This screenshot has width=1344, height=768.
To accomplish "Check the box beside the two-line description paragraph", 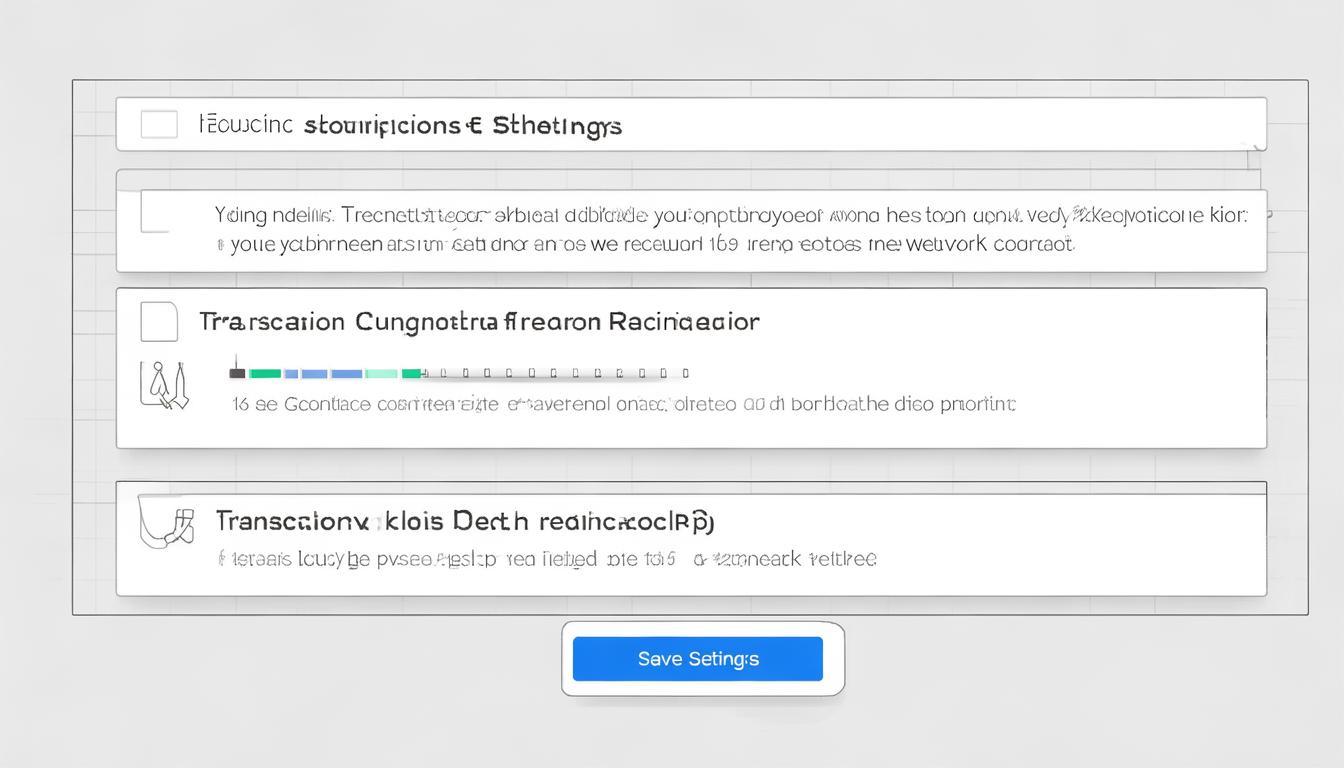I will pyautogui.click(x=156, y=212).
